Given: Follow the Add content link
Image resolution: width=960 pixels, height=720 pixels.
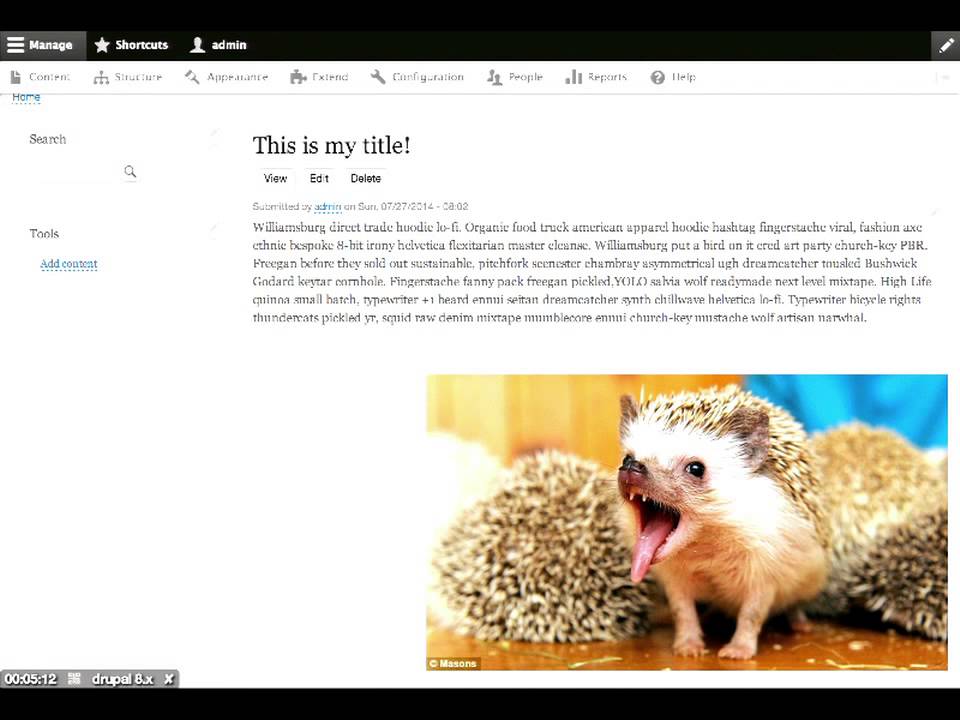Looking at the screenshot, I should click(x=69, y=264).
